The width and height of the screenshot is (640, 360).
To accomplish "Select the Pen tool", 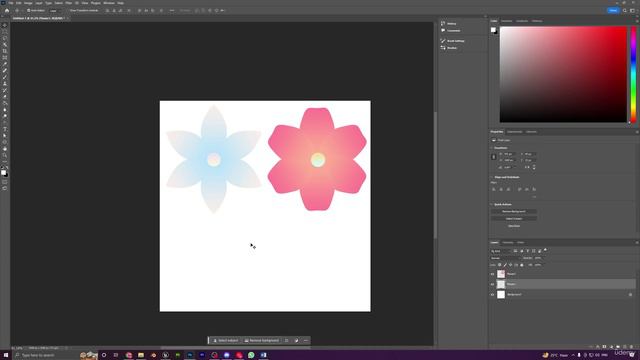I will point(5,123).
